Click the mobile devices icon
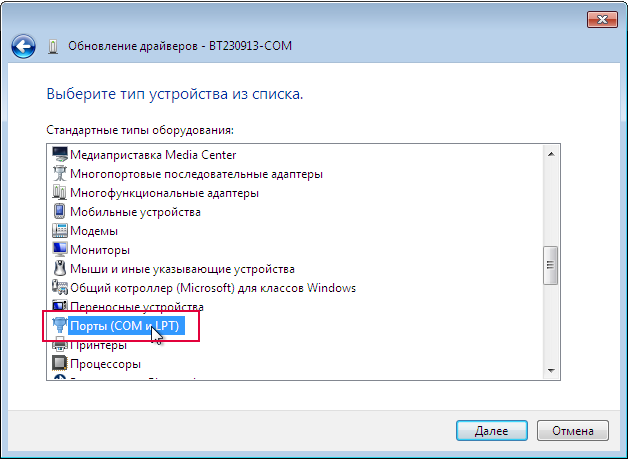629x459 pixels. (60, 212)
